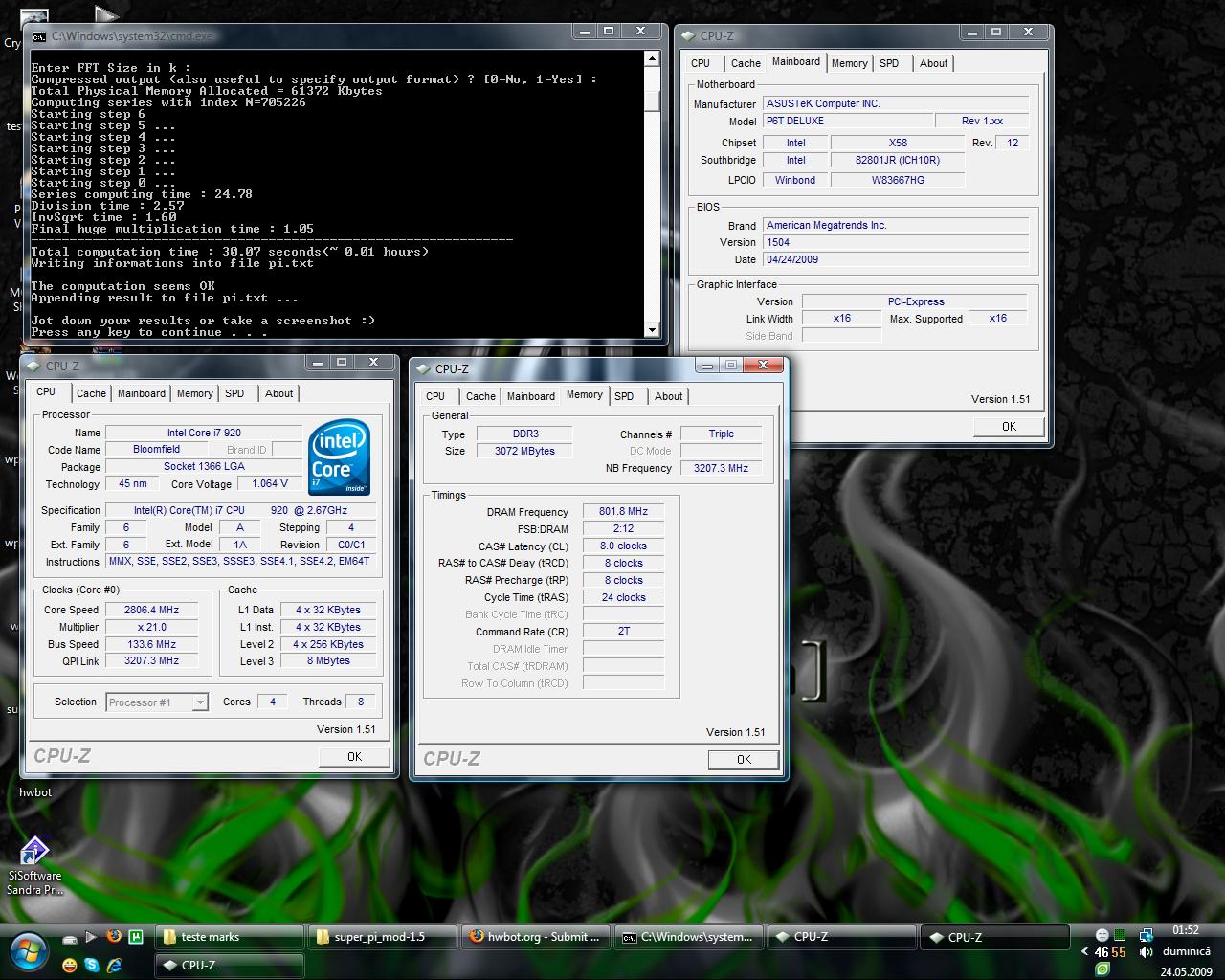Open CPU tab in Timings CPU-Z window

tap(435, 396)
